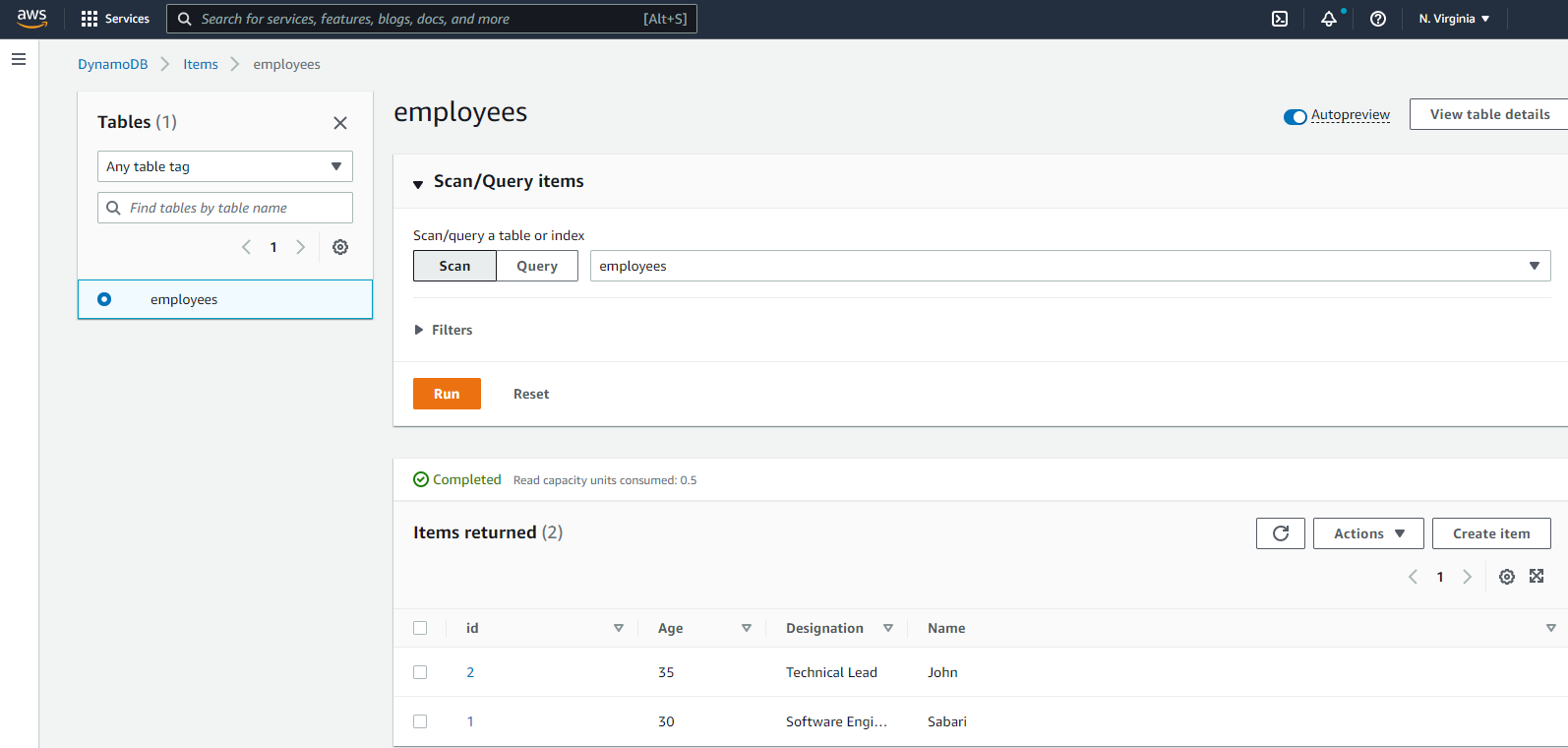Open items table preferences gear
This screenshot has width=1568, height=748.
[1507, 577]
